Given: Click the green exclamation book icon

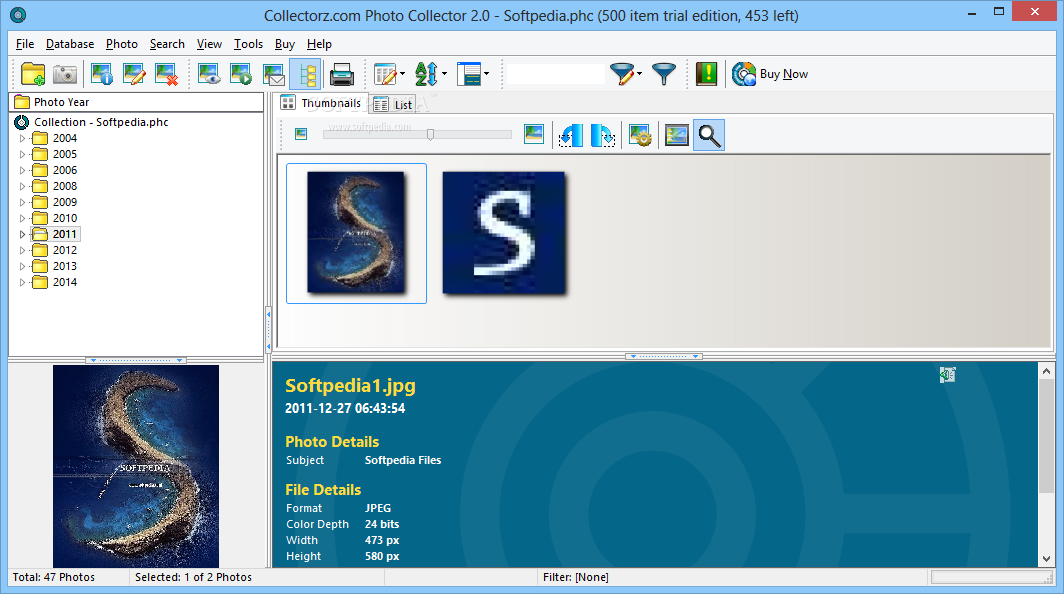Looking at the screenshot, I should coord(706,74).
